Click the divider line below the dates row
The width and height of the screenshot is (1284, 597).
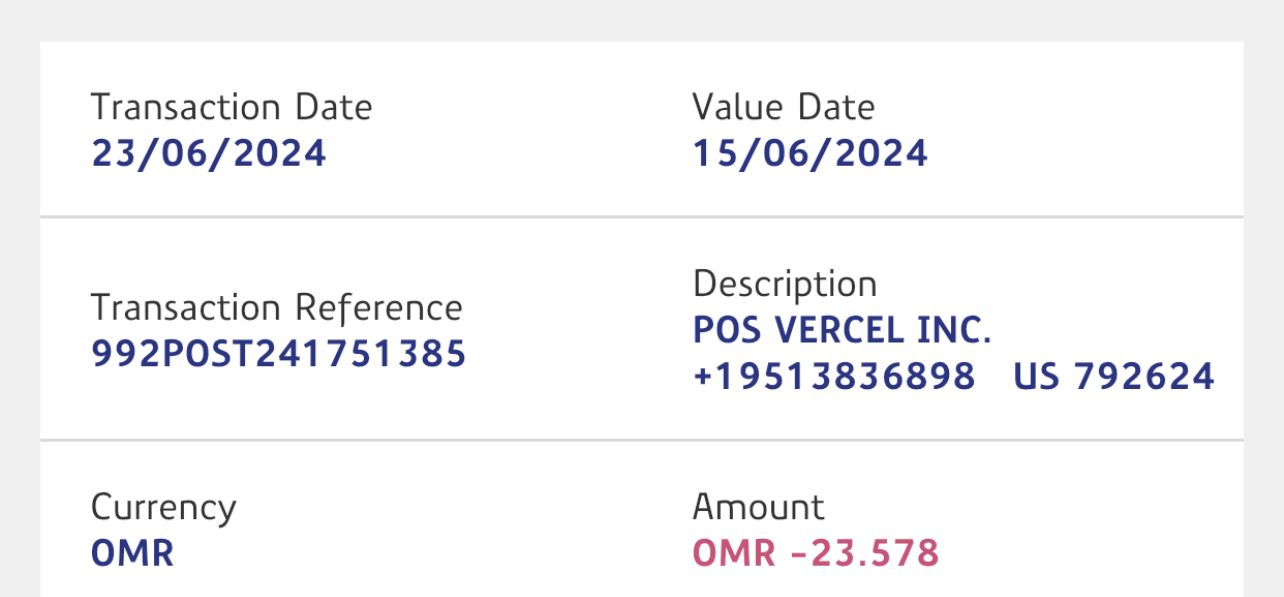click(x=642, y=216)
